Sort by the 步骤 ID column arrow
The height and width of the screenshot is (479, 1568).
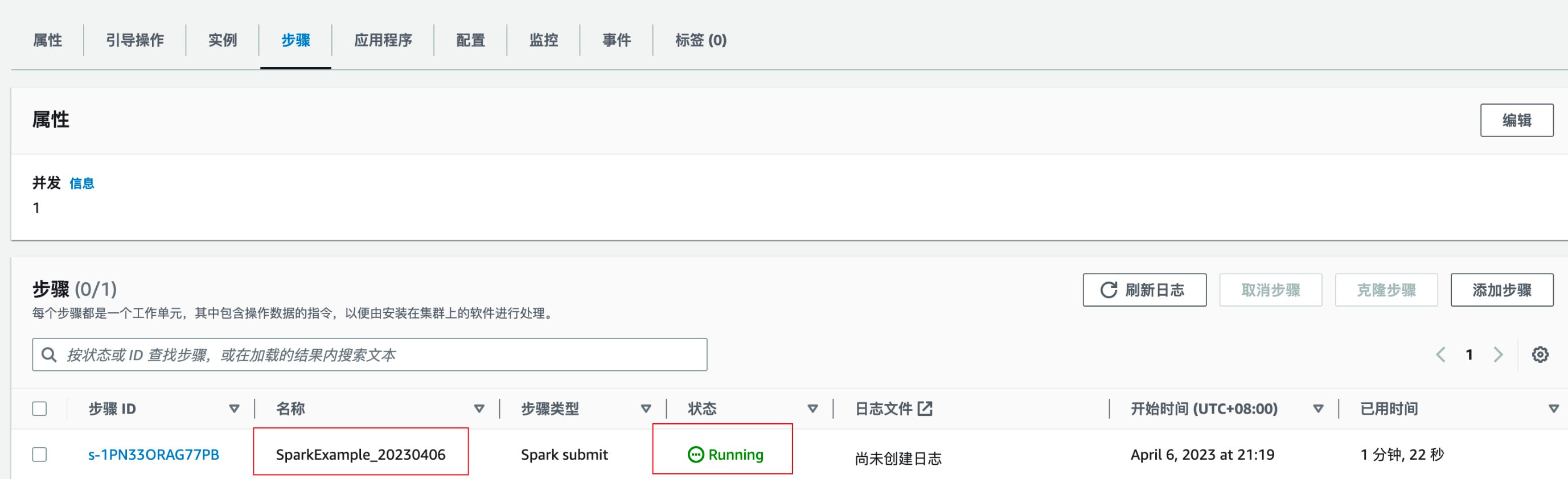click(234, 408)
